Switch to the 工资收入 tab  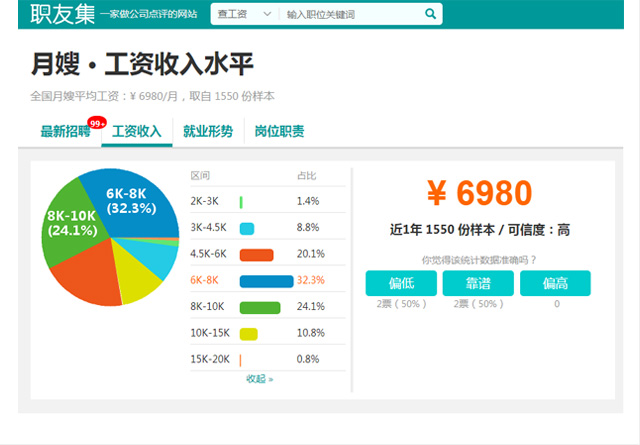(137, 132)
